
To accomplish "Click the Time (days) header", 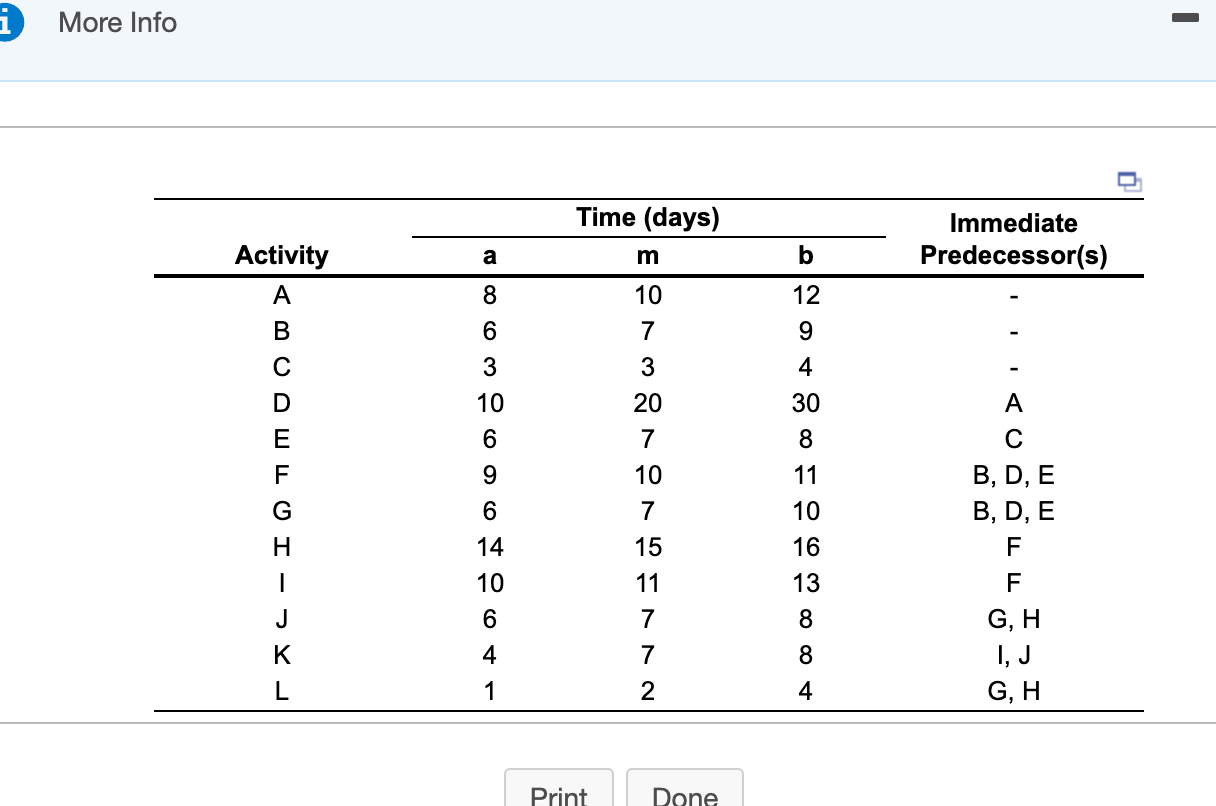I will click(x=647, y=217).
